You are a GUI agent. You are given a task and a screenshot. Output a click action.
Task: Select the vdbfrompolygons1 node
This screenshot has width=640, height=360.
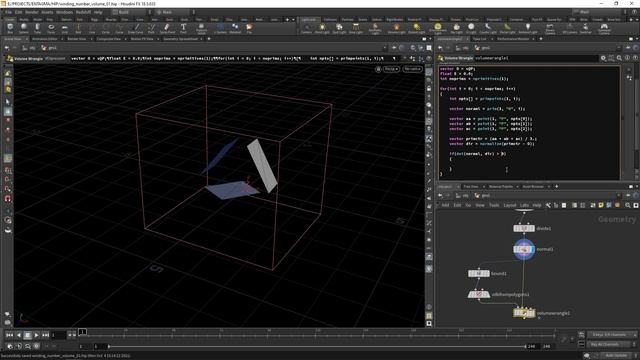click(479, 294)
